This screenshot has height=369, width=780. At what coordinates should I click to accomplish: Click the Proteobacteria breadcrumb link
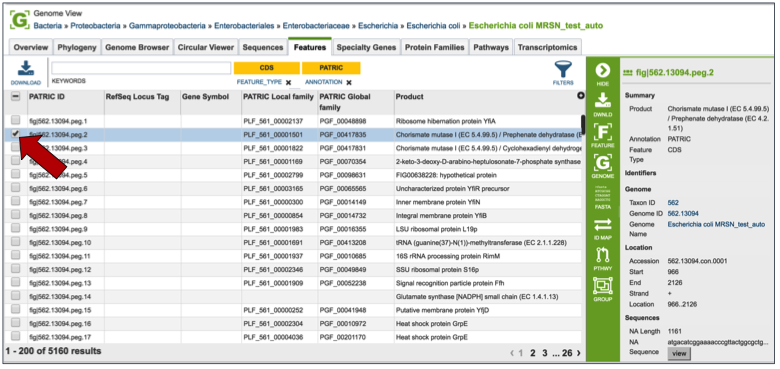pyautogui.click(x=97, y=25)
